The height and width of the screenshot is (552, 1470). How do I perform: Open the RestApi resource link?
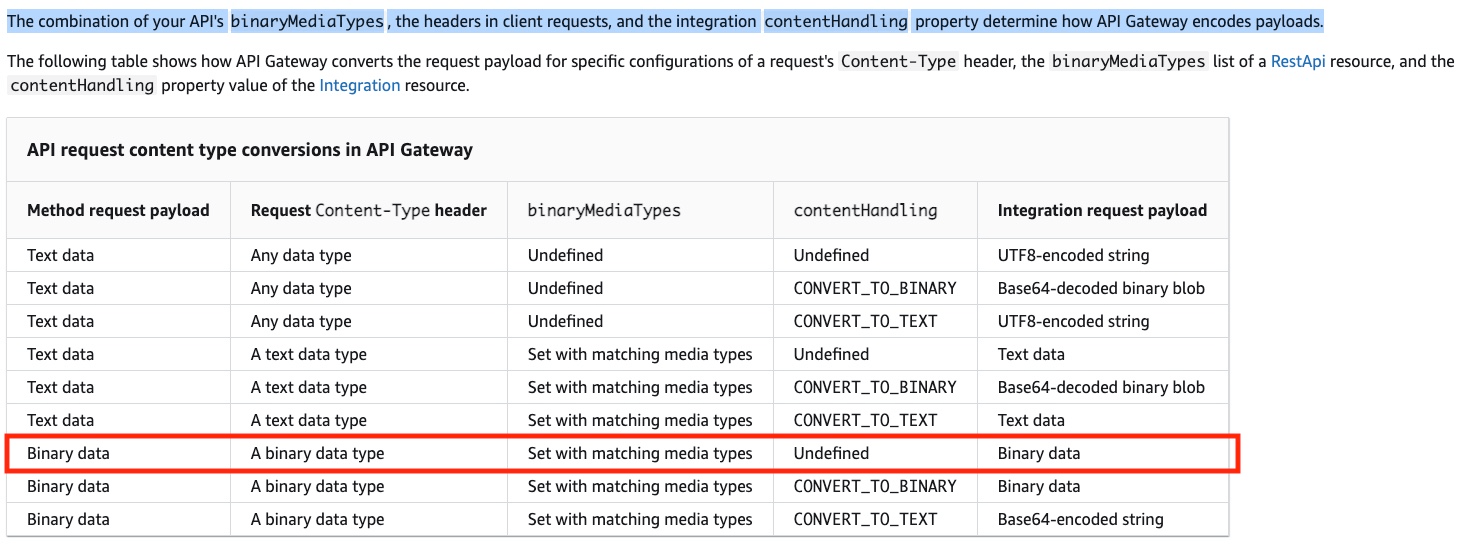coord(1298,61)
